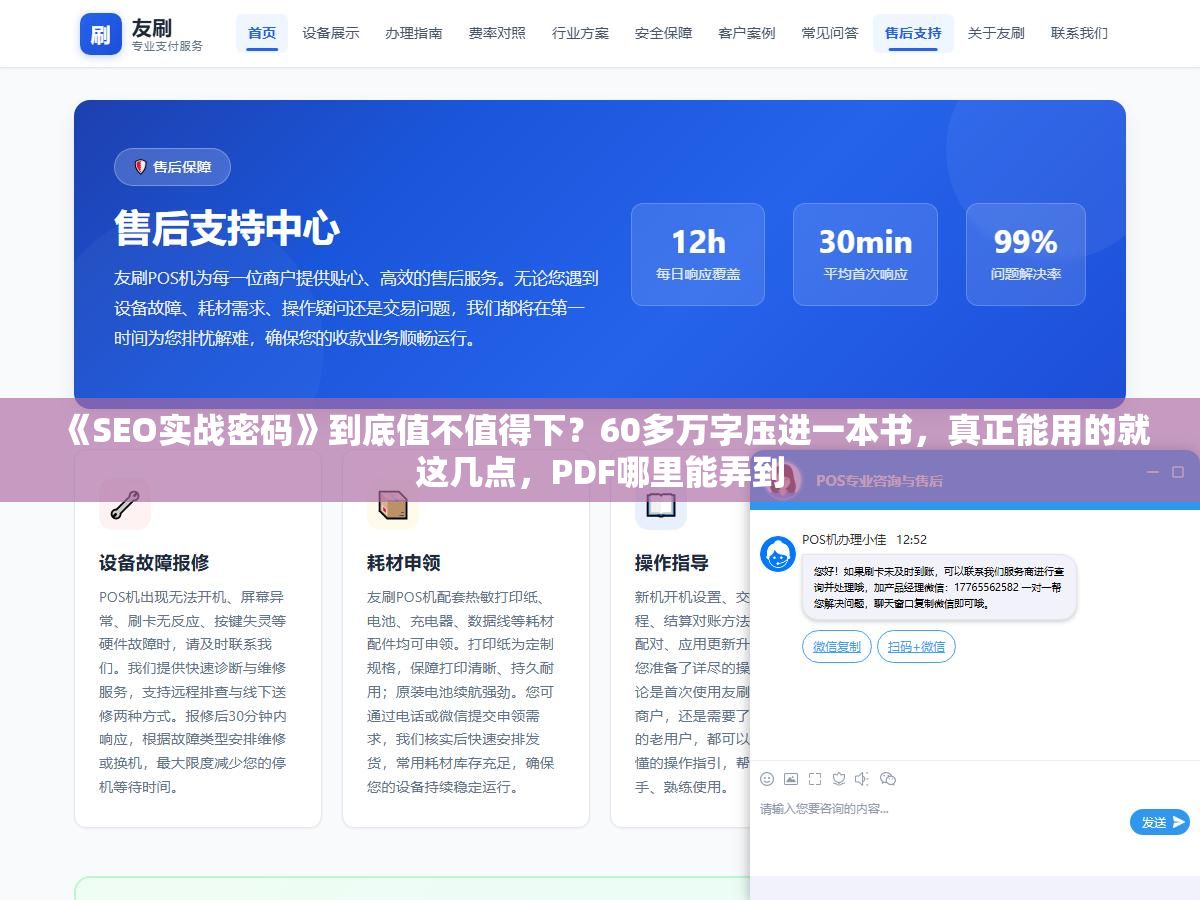Click the 操作指导 card title
Viewport: 1200px width, 900px height.
tap(672, 563)
